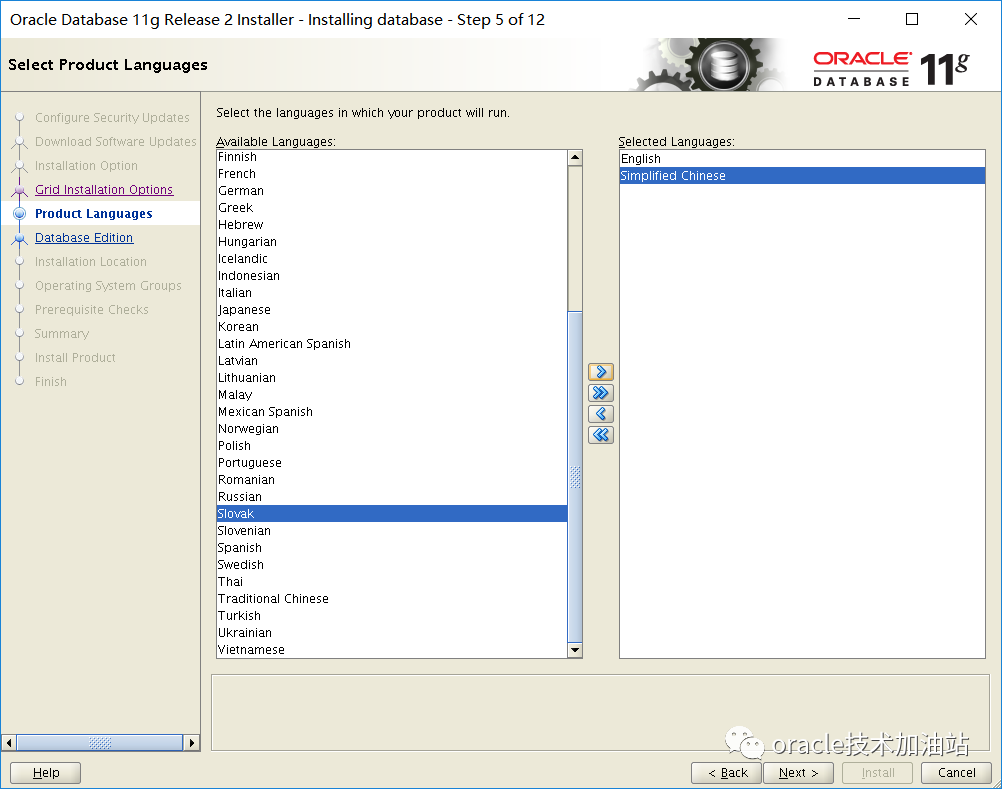Select Latin American Spanish language
The image size is (1002, 789).
coord(392,344)
